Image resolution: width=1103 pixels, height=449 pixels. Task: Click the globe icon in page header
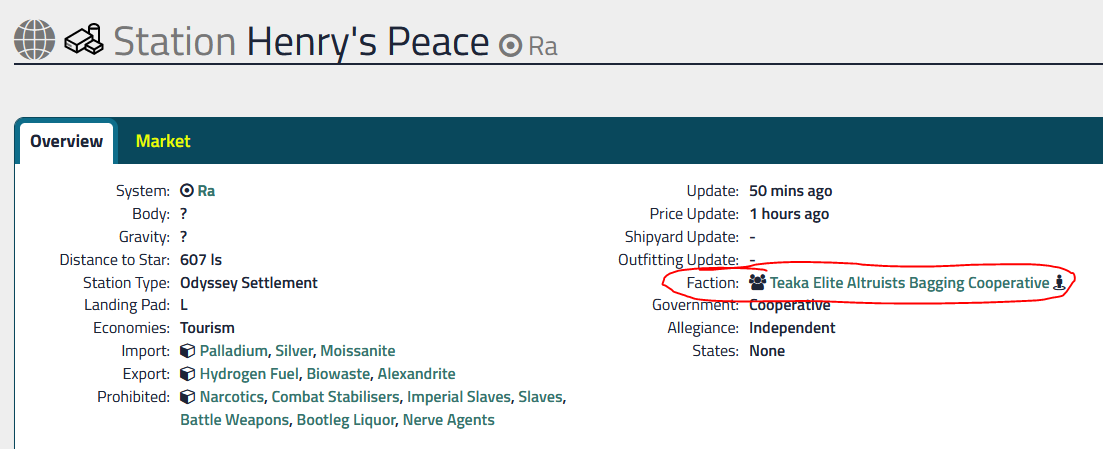tap(34, 41)
